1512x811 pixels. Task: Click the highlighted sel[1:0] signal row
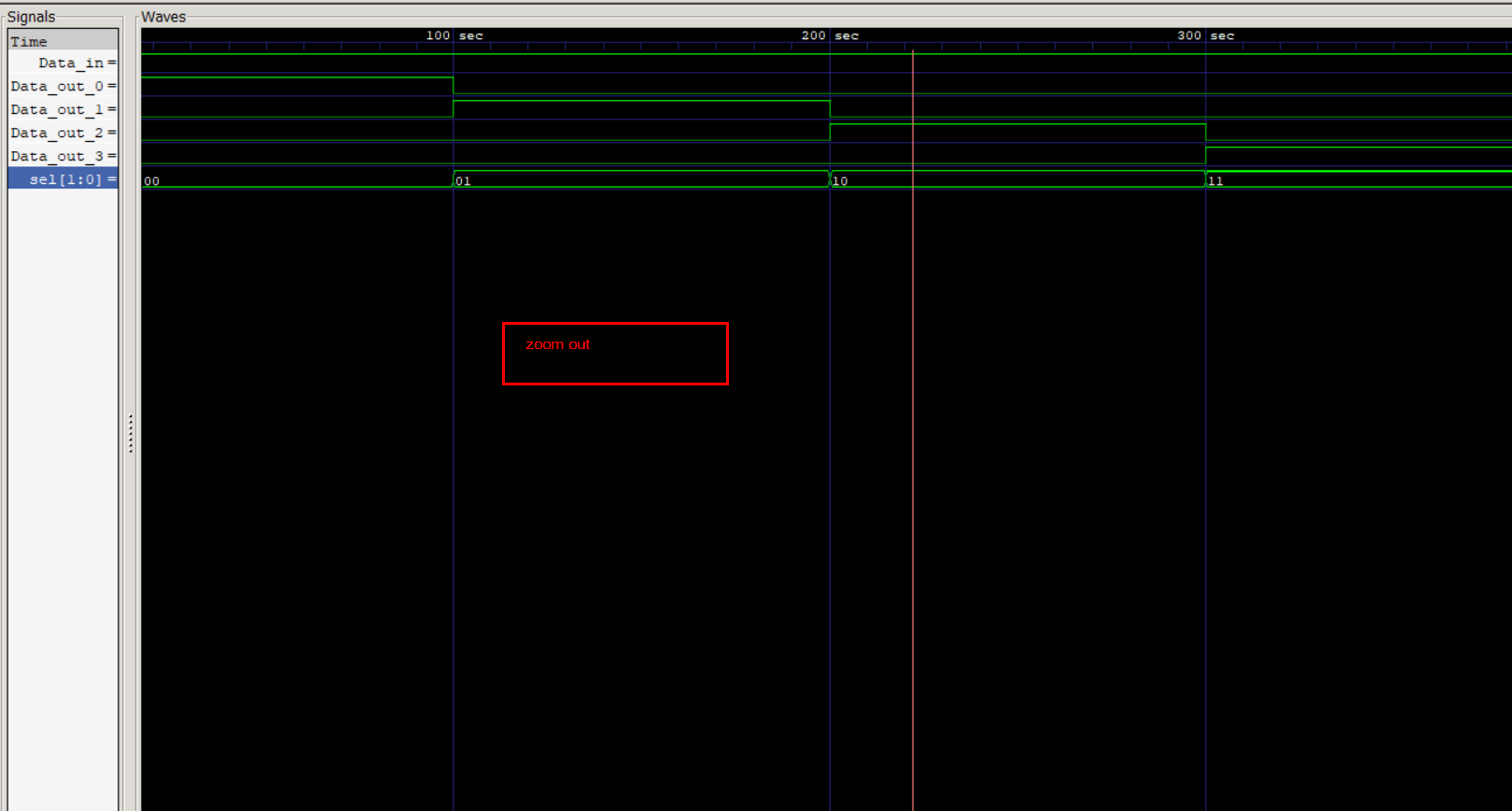click(x=63, y=179)
